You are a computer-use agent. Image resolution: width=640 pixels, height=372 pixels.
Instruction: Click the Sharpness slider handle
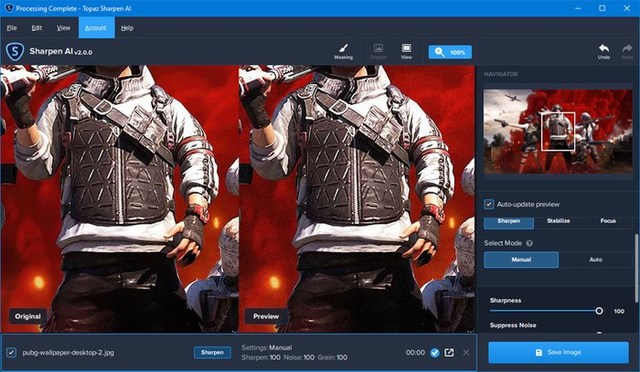599,311
